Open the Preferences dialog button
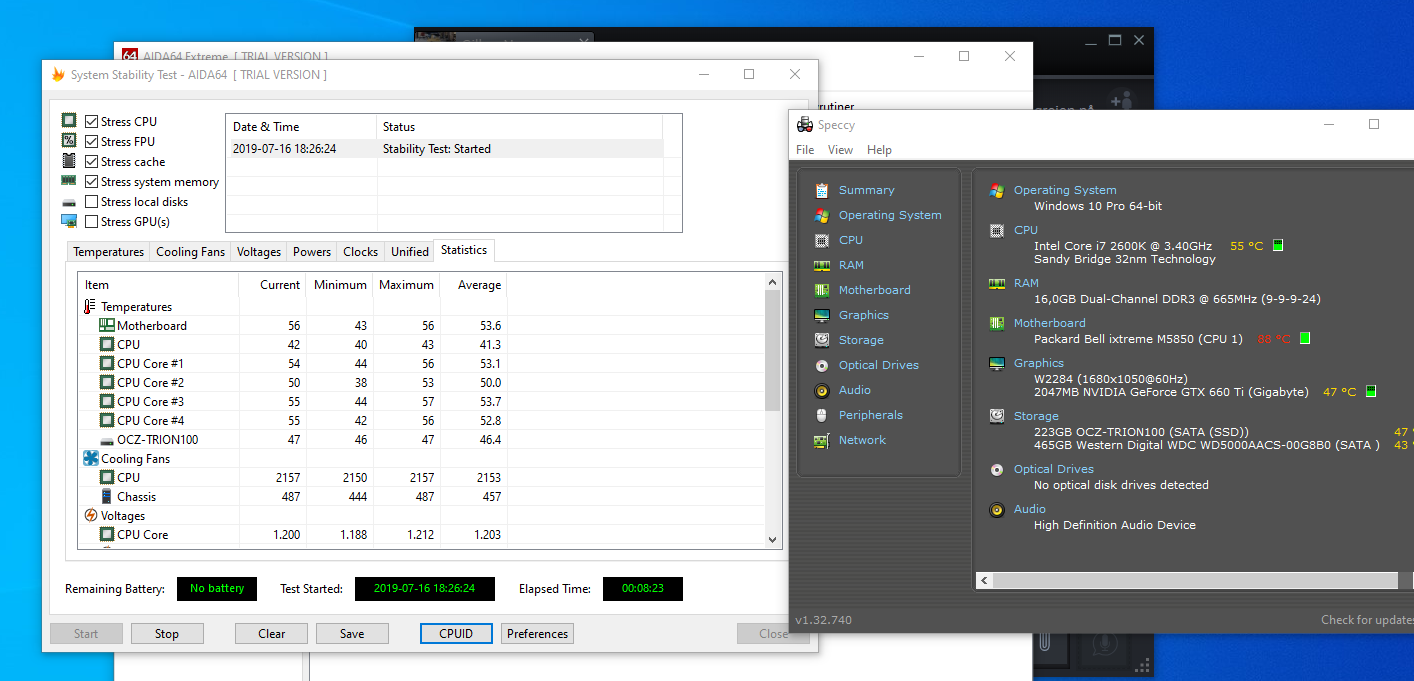The height and width of the screenshot is (681, 1414). (537, 633)
